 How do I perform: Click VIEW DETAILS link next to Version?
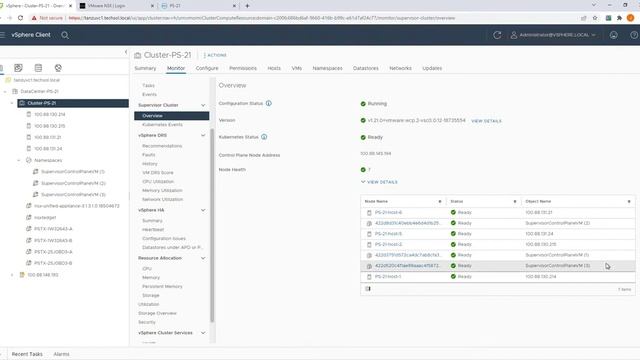[486, 121]
